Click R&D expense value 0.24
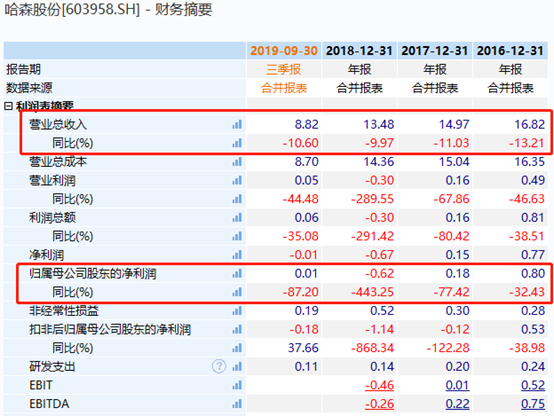This screenshot has width=554, height=416. (x=533, y=367)
